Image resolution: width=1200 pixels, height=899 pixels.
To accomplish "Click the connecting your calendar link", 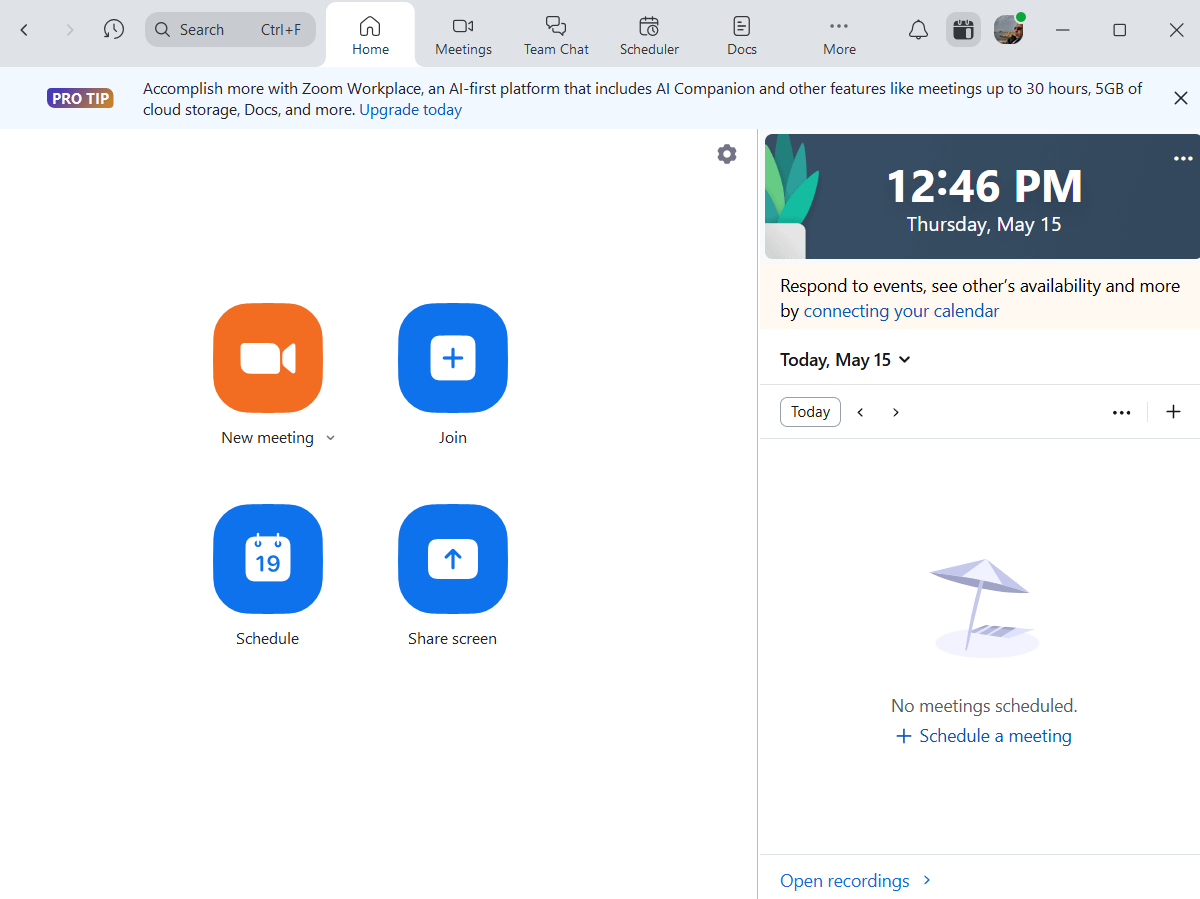I will (901, 311).
